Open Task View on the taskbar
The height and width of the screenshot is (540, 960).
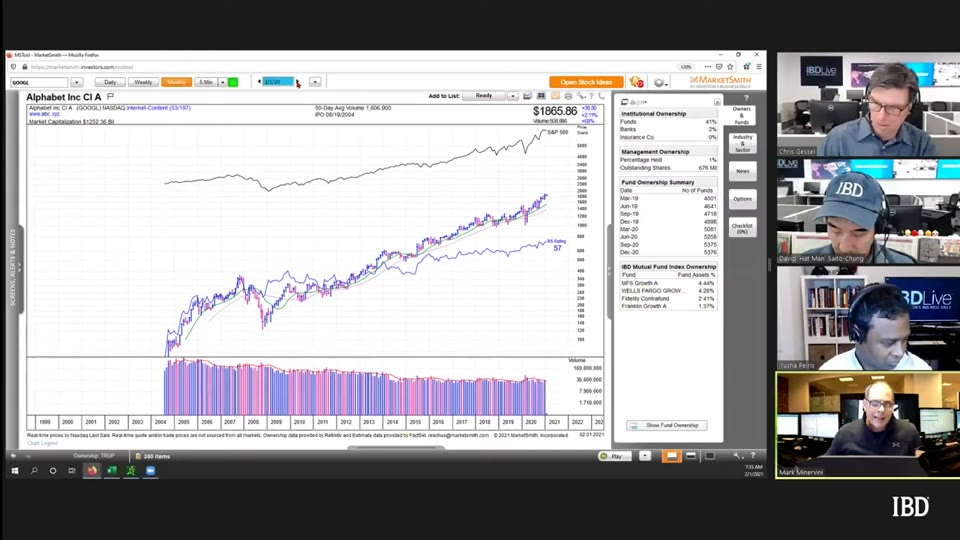point(72,471)
